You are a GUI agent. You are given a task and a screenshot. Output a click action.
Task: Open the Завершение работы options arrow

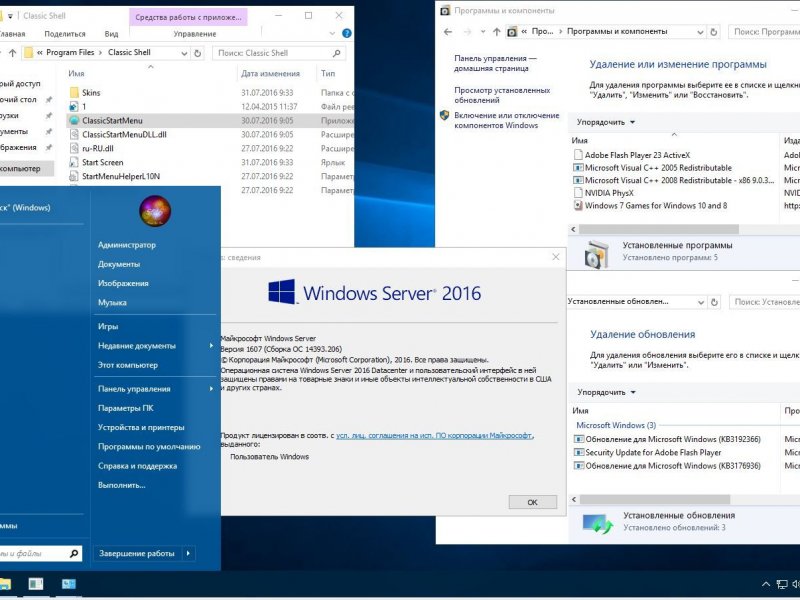pyautogui.click(x=188, y=553)
